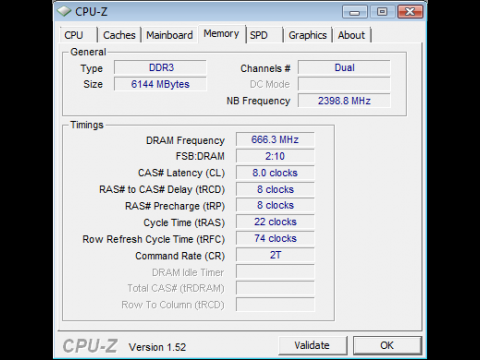Click the FSB:DRAM 2:10 value
The height and width of the screenshot is (360, 480).
275,156
